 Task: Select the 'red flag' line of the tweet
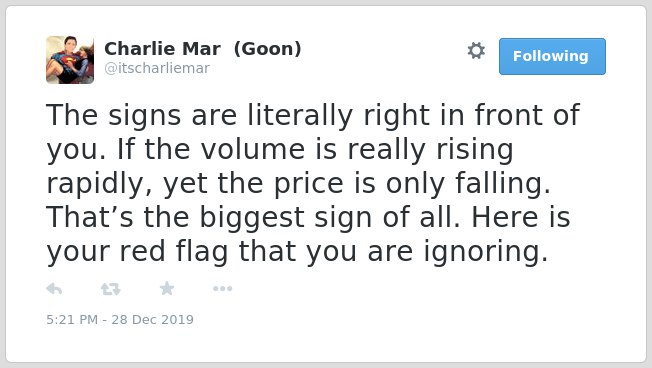[x=297, y=252]
